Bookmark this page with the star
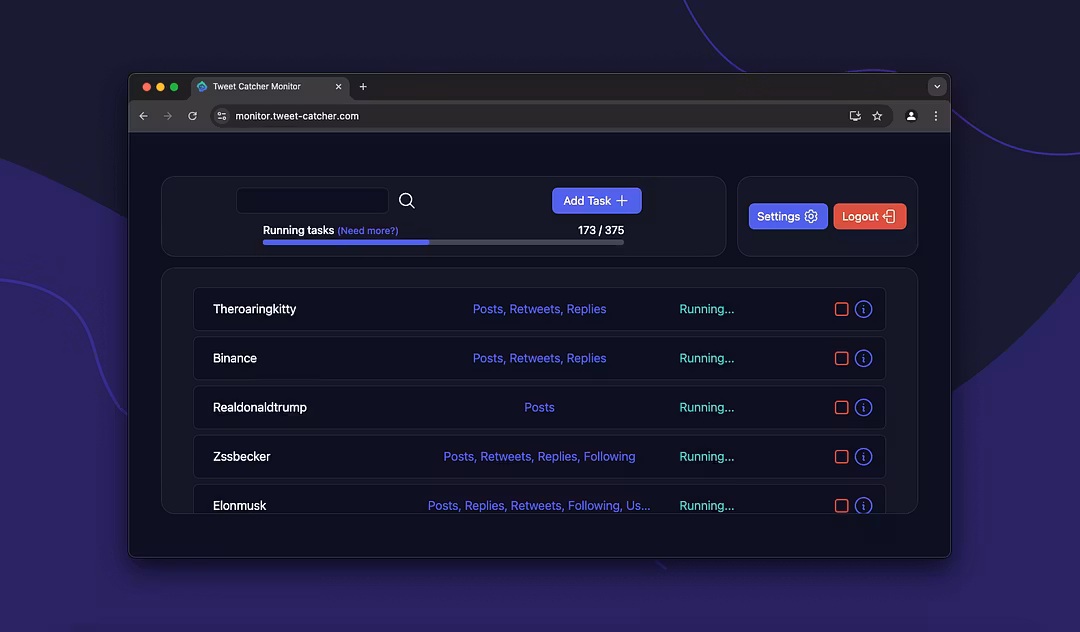Viewport: 1080px width, 632px height. [x=877, y=116]
